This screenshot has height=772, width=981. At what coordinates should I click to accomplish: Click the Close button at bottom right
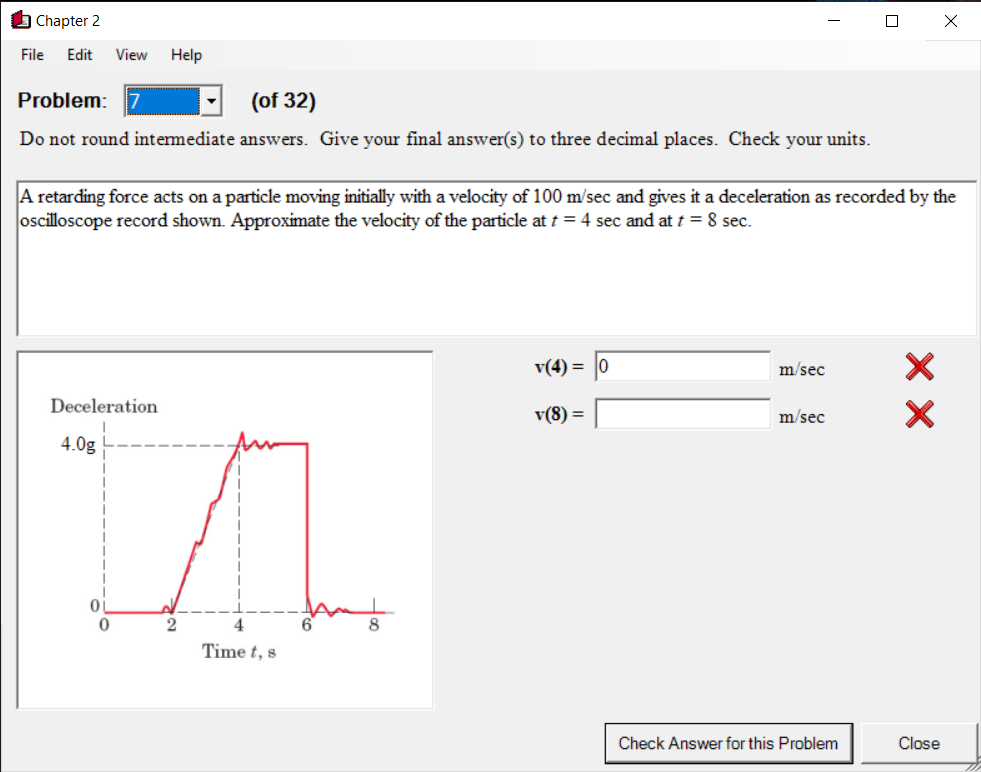click(919, 743)
